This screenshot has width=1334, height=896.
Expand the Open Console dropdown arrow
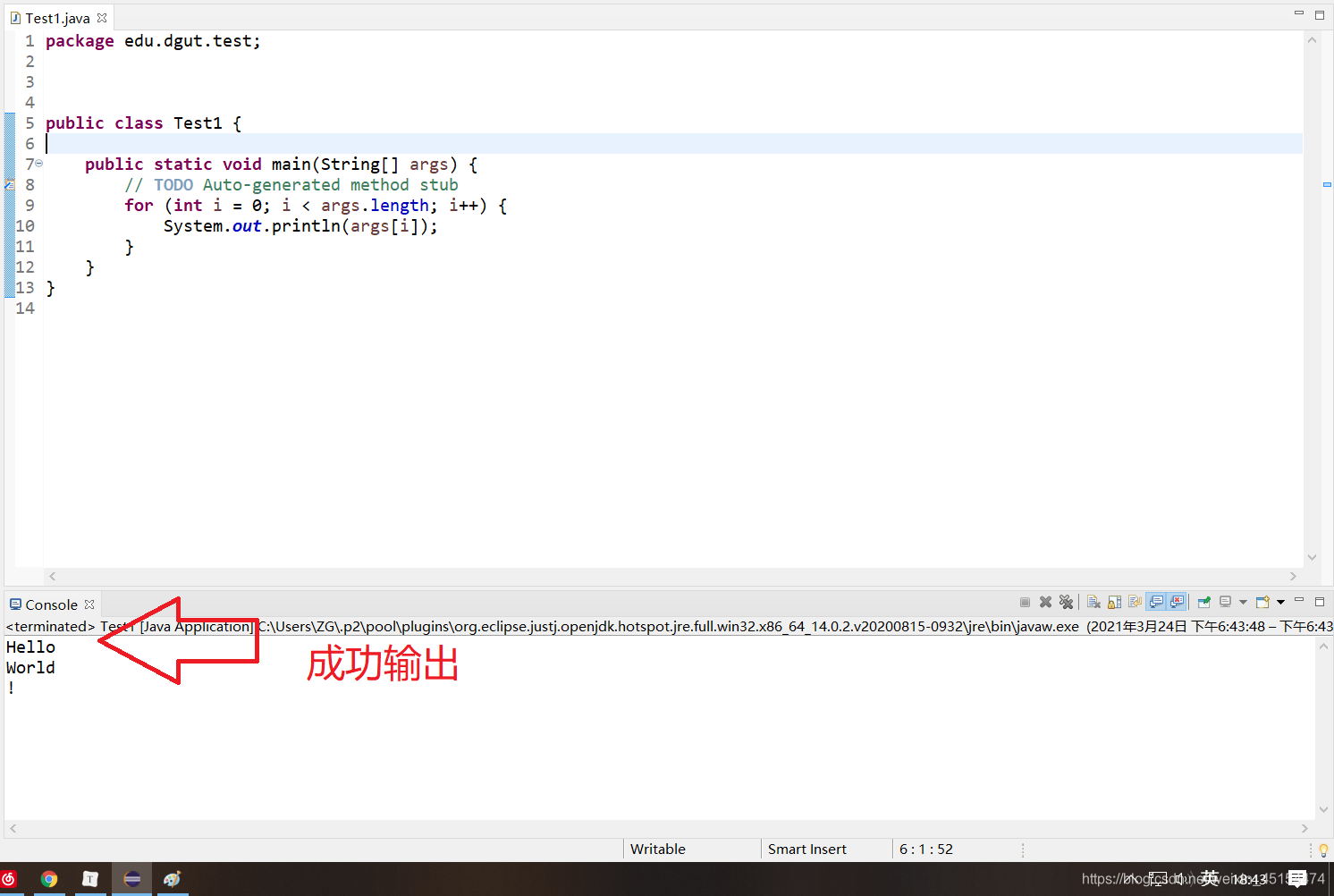[x=1280, y=603]
